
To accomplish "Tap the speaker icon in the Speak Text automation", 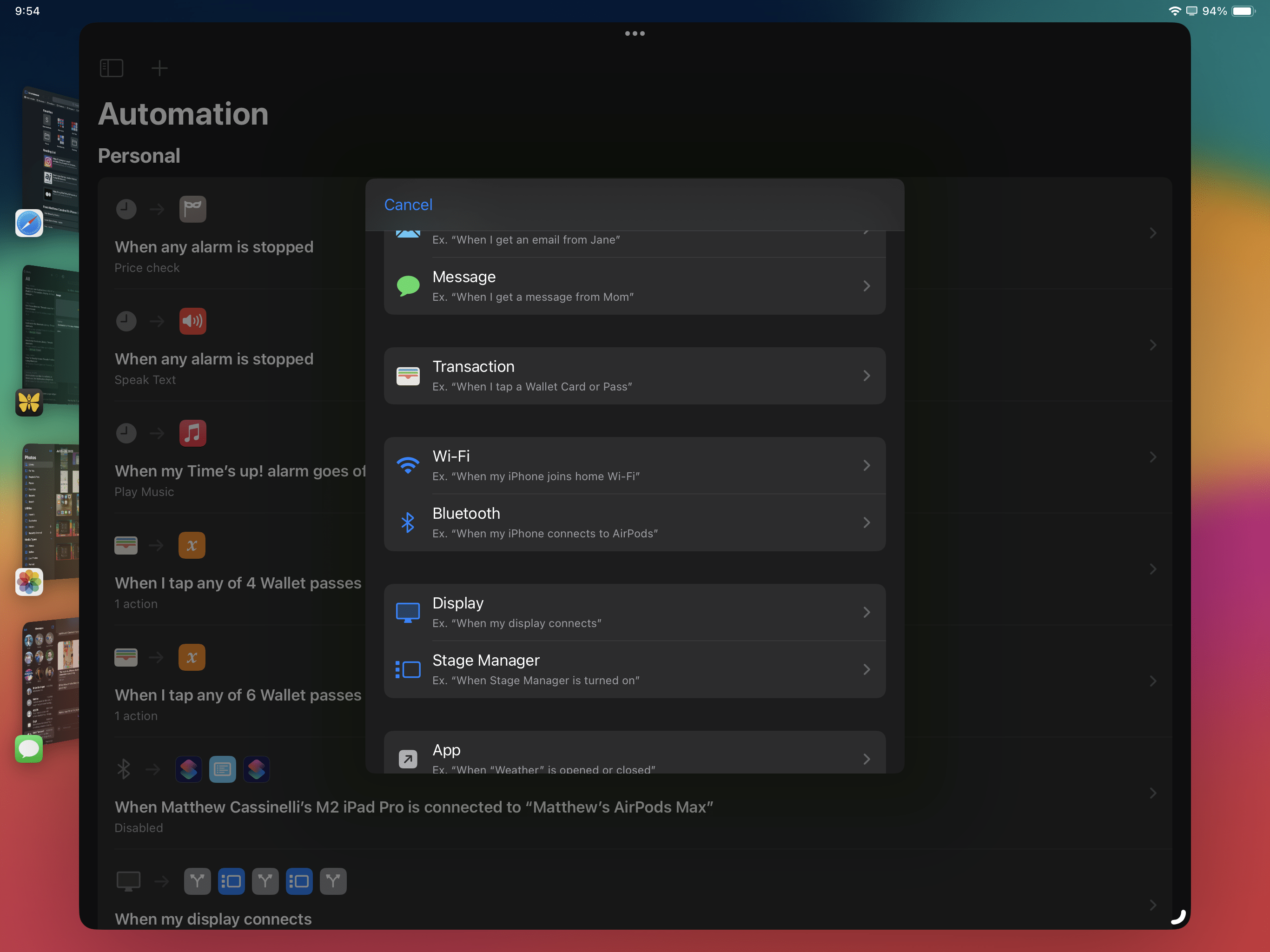I will tap(192, 321).
